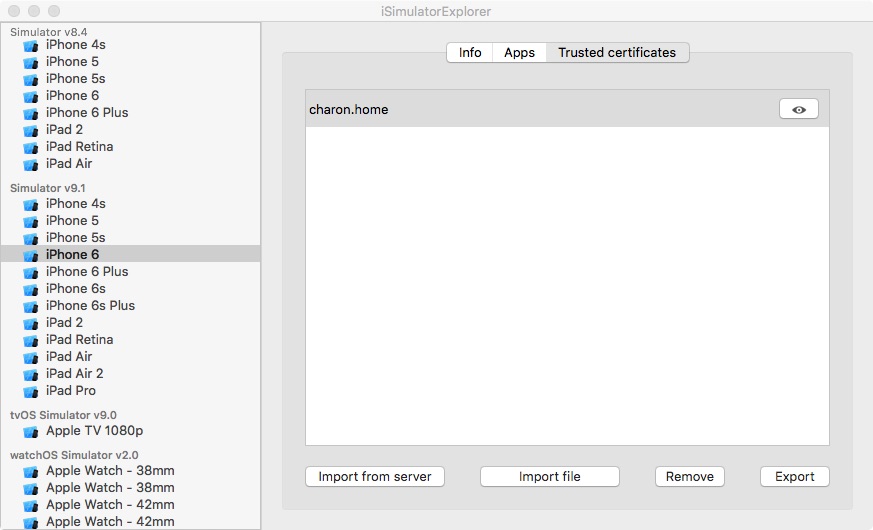Click the icon beside iPhone 4s under Simulator v9.1
This screenshot has width=873, height=530.
pyautogui.click(x=31, y=205)
